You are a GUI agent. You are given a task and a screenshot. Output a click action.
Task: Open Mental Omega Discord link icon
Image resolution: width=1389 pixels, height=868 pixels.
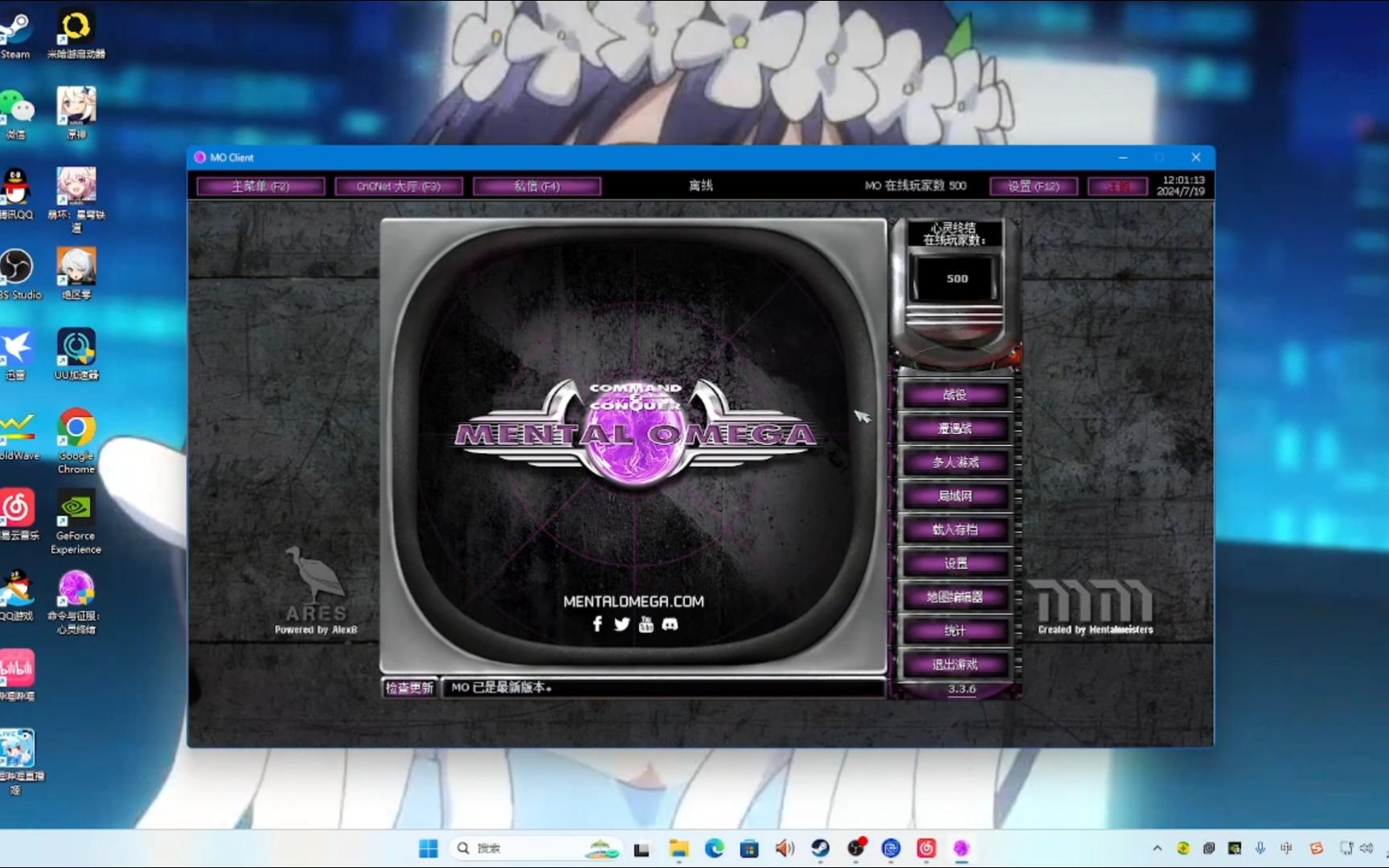pyautogui.click(x=670, y=624)
